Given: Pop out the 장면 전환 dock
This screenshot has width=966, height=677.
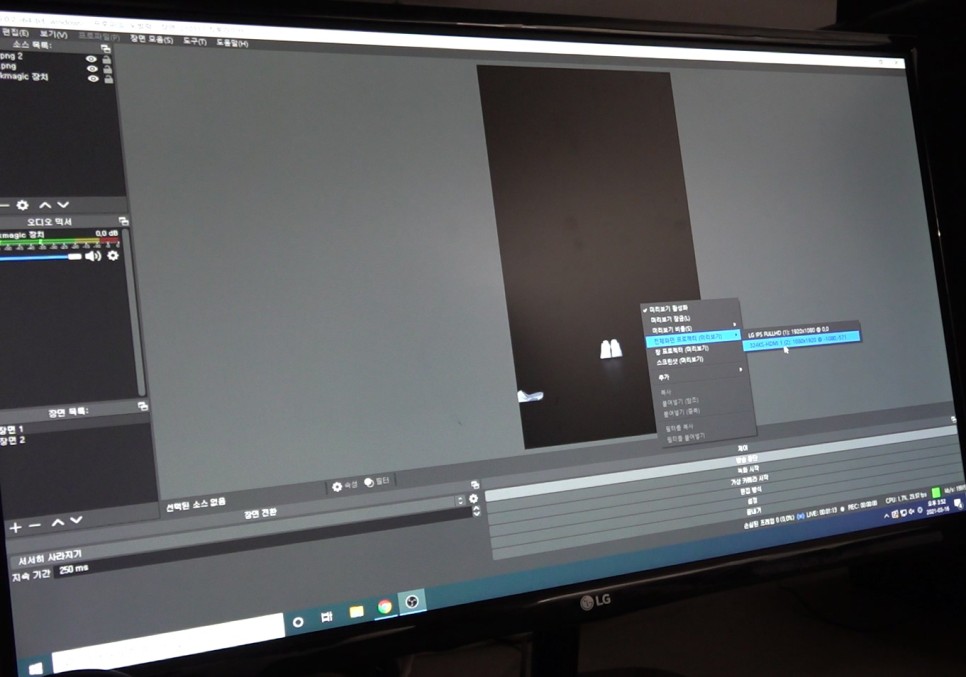Looking at the screenshot, I should click(x=475, y=485).
